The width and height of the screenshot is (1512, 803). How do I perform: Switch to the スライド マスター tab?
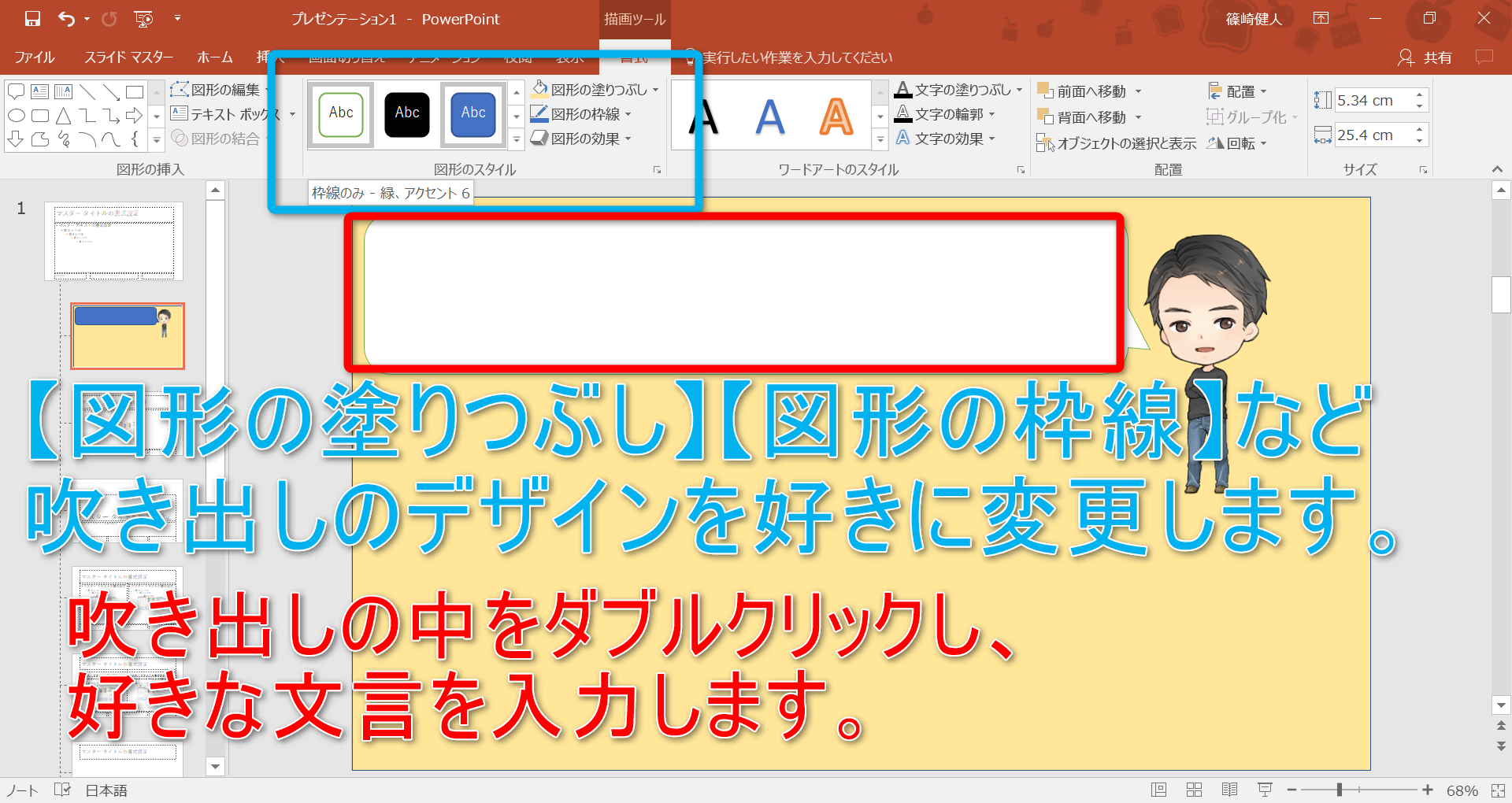pyautogui.click(x=128, y=57)
